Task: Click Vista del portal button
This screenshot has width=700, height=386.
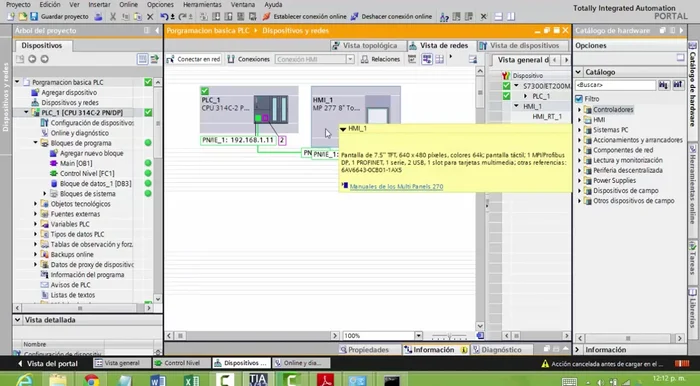Action: [x=48, y=364]
